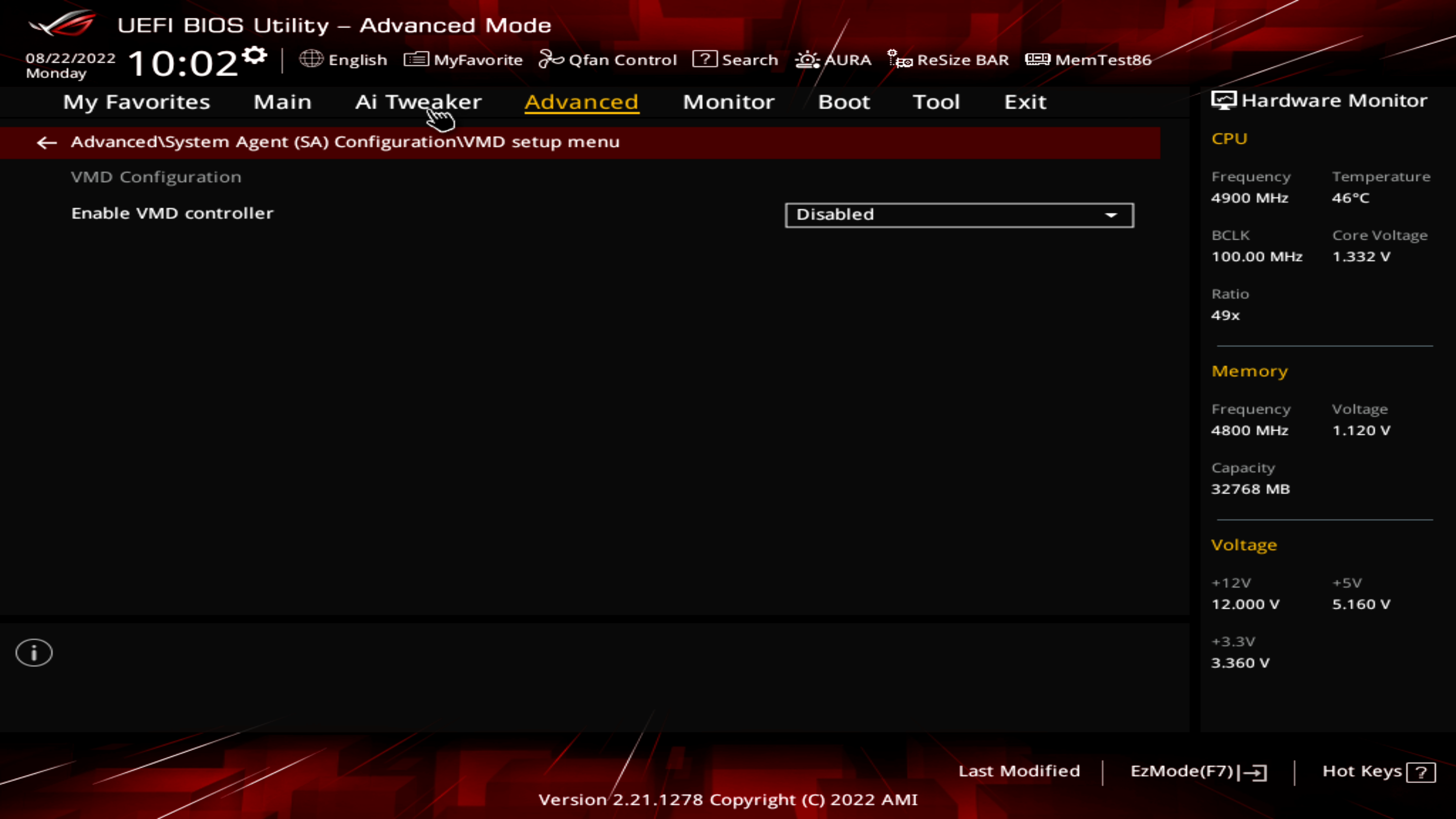Open settings via clock gear icon
This screenshot has width=1456, height=819.
click(x=254, y=55)
